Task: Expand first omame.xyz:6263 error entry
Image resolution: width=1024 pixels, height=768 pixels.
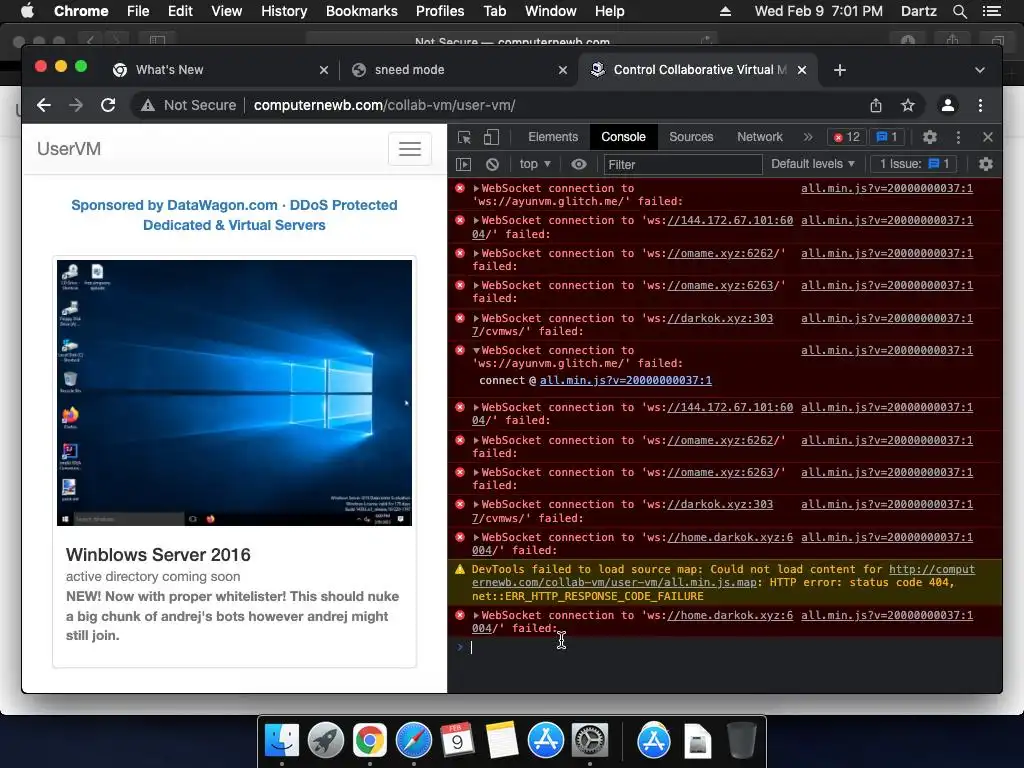Action: pyautogui.click(x=476, y=285)
